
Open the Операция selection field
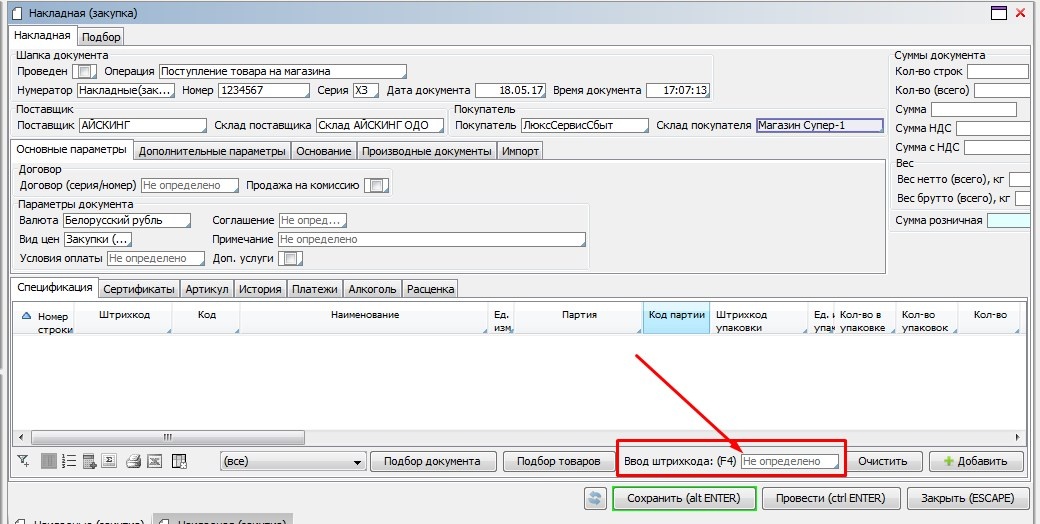(282, 71)
